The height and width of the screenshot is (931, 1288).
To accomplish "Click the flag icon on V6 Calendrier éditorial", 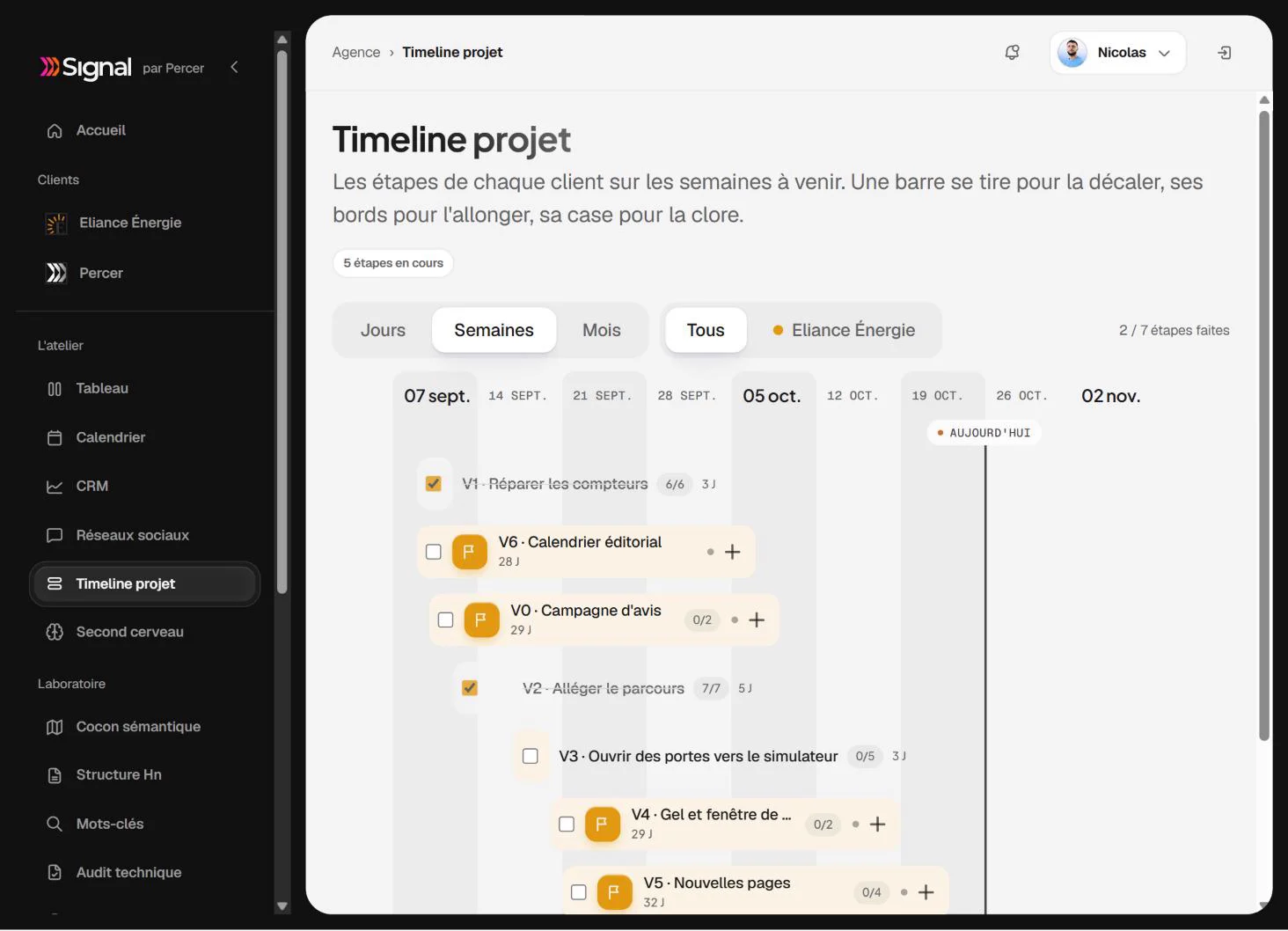I will (x=469, y=552).
